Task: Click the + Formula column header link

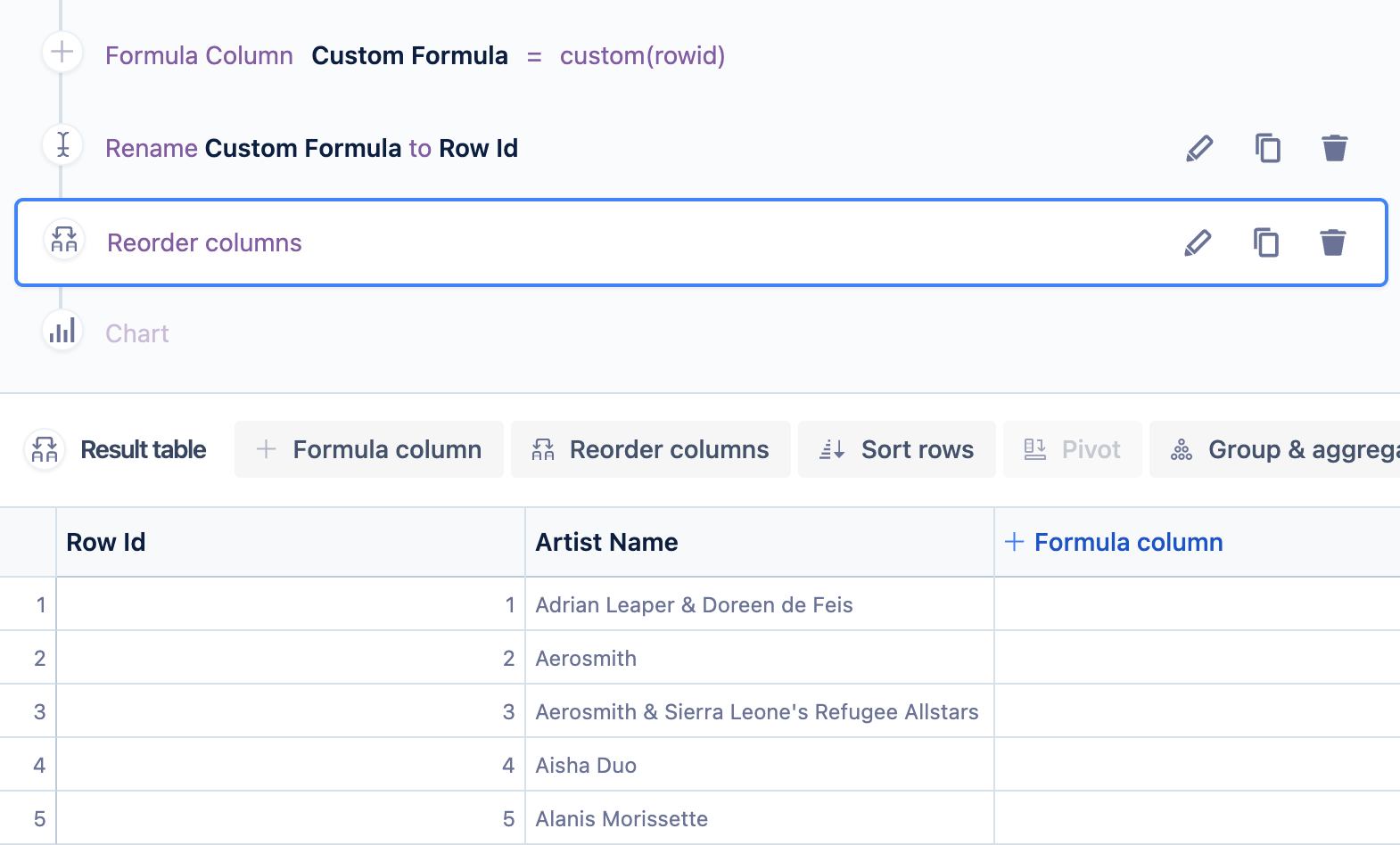Action: [x=1115, y=542]
